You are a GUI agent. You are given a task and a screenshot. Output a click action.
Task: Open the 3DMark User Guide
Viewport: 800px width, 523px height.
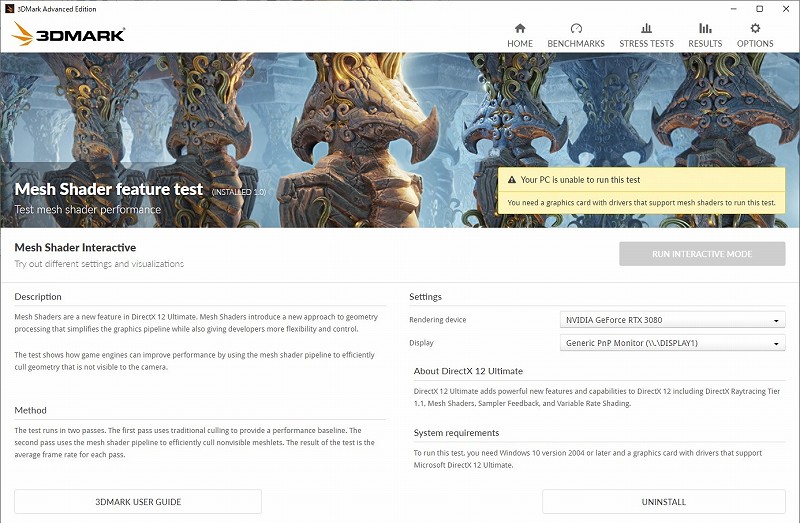pos(138,502)
